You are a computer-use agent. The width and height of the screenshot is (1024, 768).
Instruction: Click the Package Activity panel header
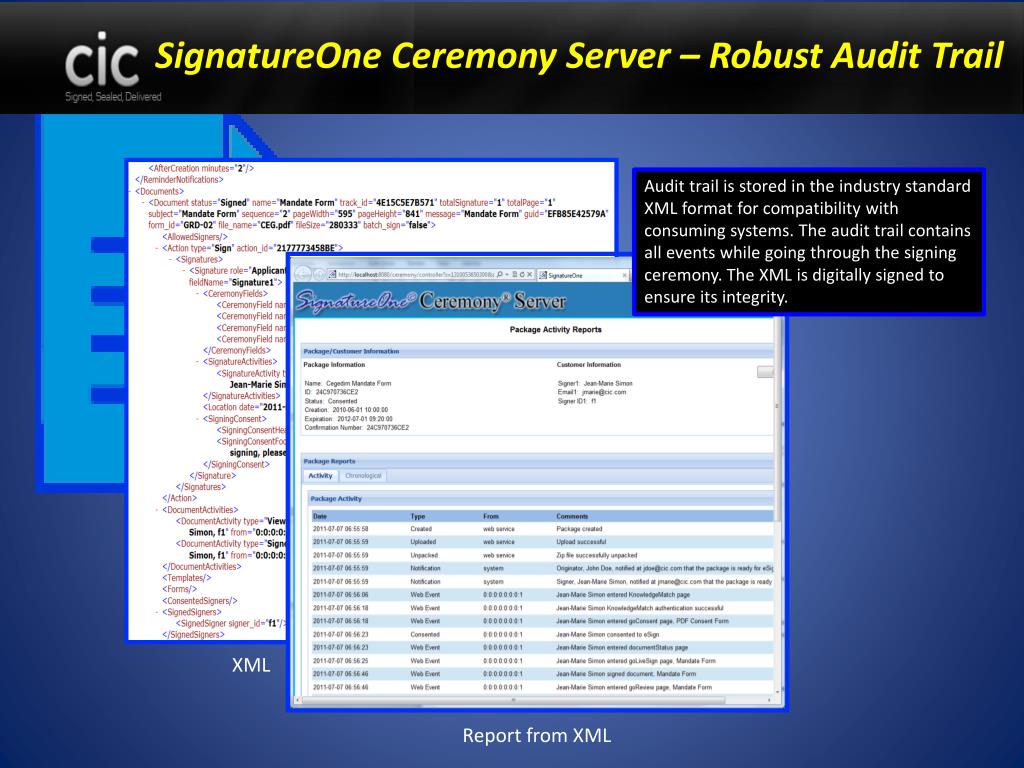point(541,499)
